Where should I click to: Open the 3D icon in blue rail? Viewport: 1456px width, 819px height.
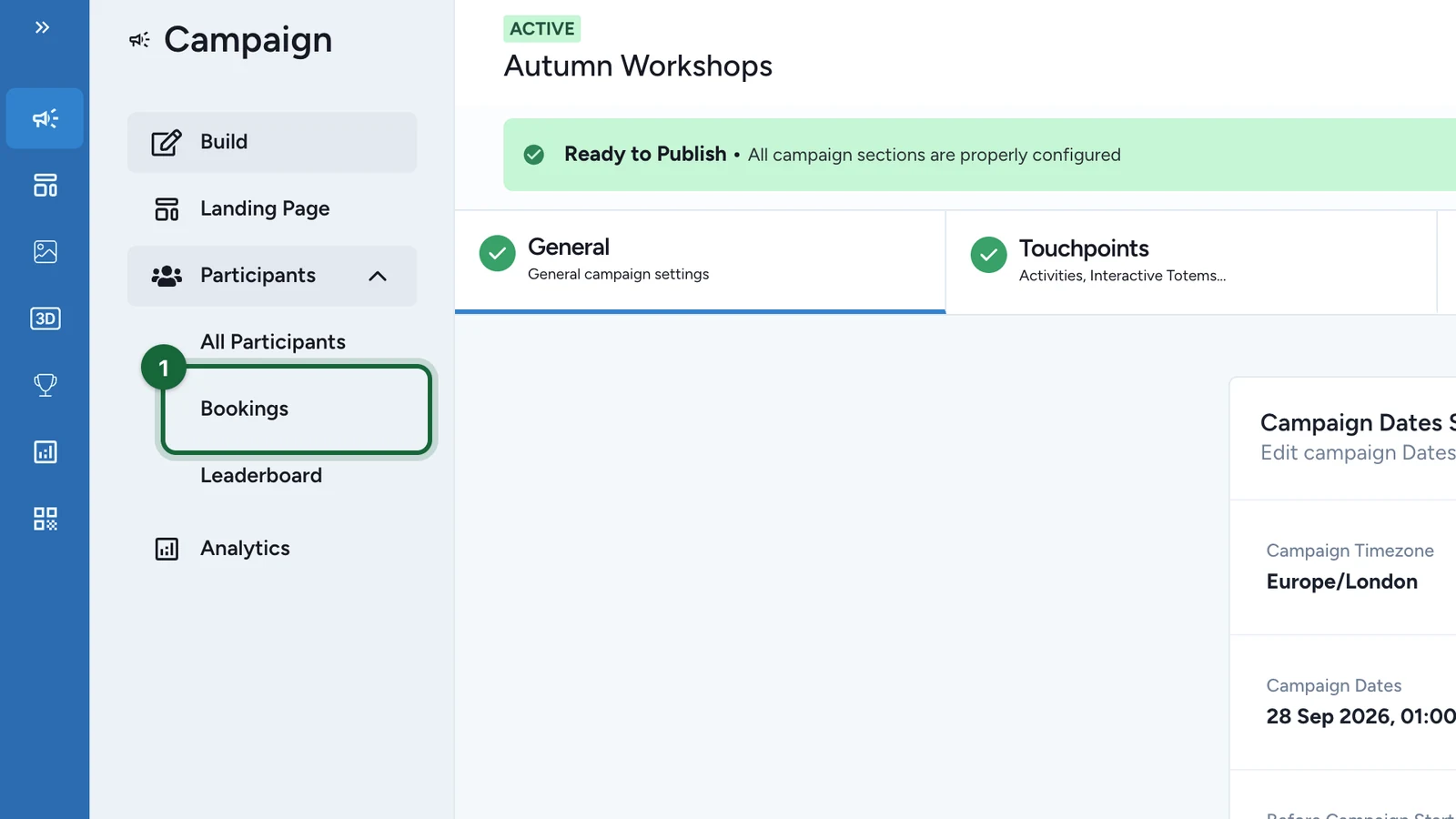45,318
